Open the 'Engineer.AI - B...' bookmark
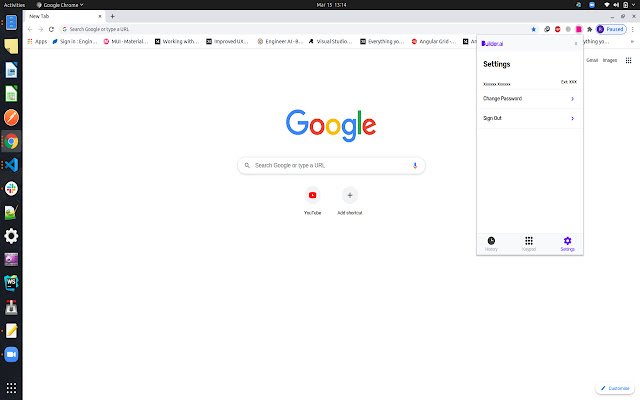This screenshot has height=400, width=640. click(280, 41)
